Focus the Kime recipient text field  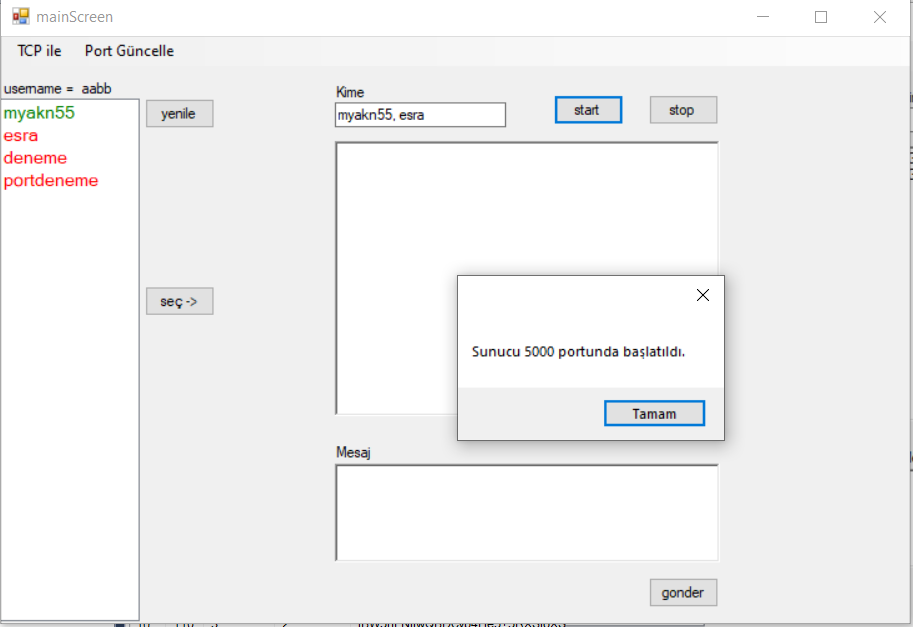[420, 115]
